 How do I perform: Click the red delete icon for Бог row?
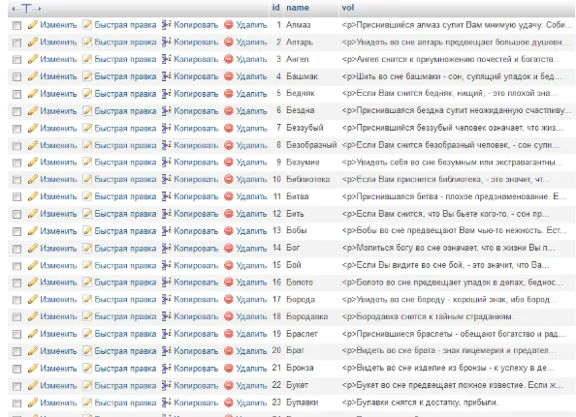click(x=228, y=248)
